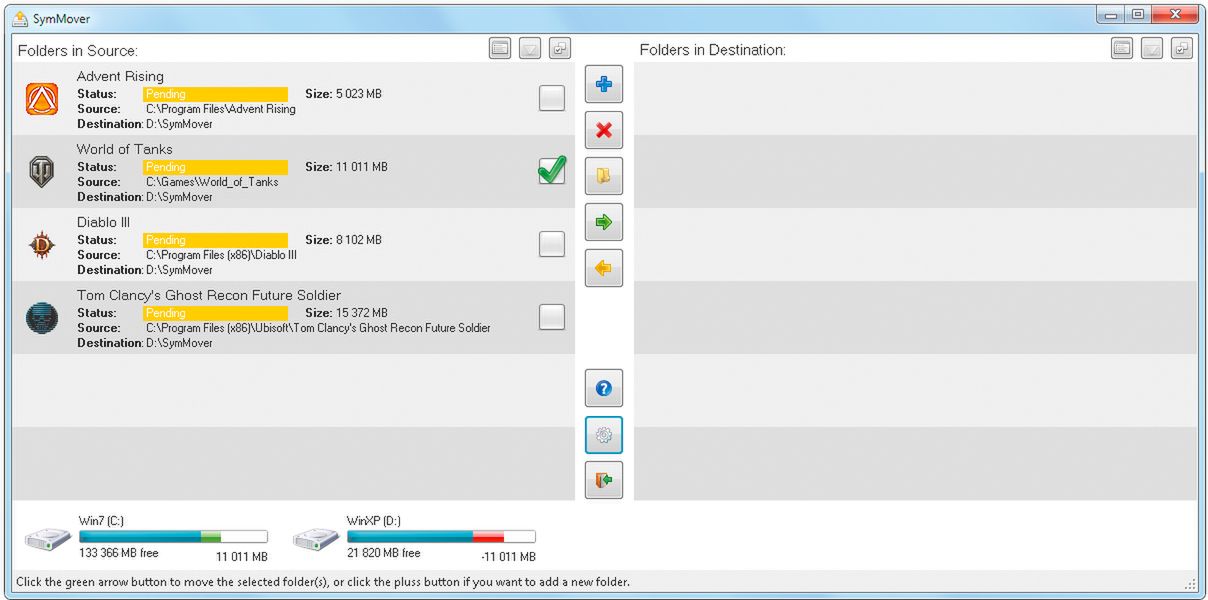Select the World of Tanks folder title

coord(125,149)
